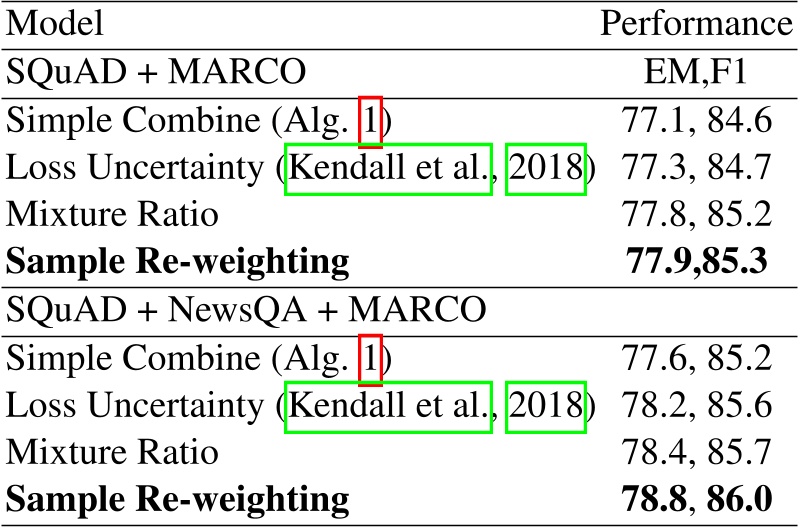
Task: Open the Alg. 1 reference under SQuAD + NewsQA + MARCO
Action: [370, 359]
